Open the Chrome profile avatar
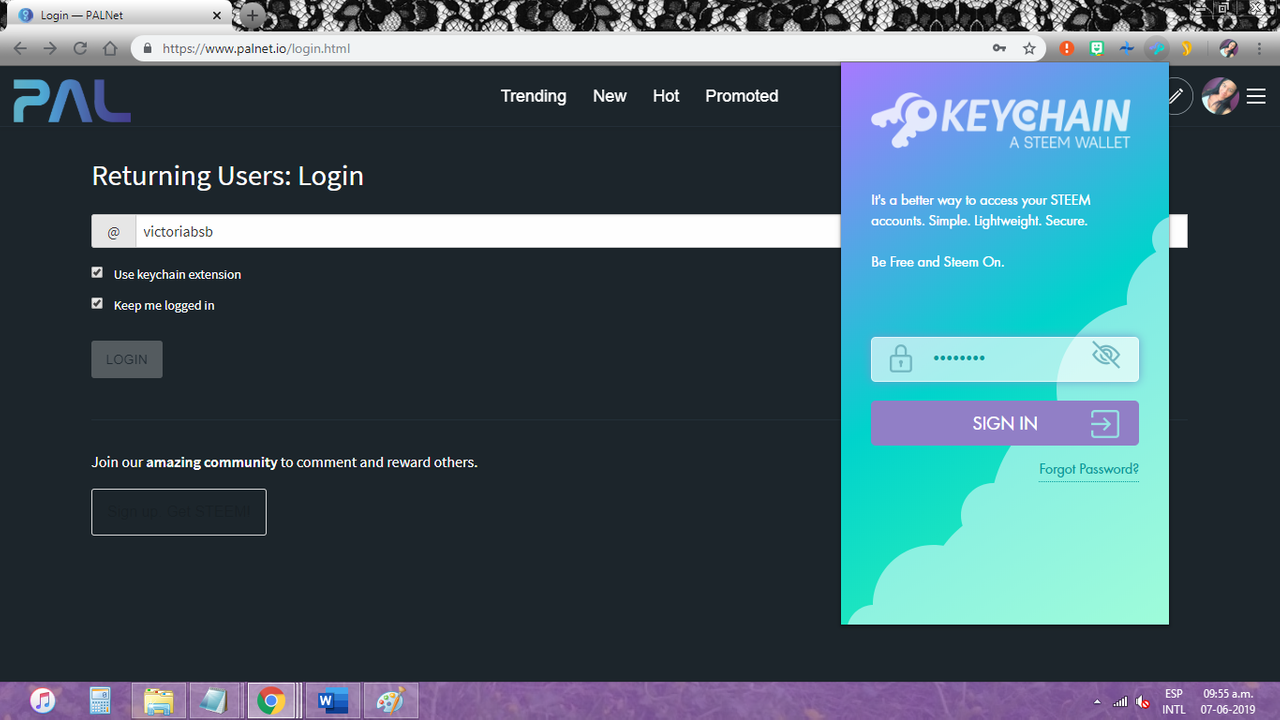The height and width of the screenshot is (720, 1280). tap(1229, 48)
